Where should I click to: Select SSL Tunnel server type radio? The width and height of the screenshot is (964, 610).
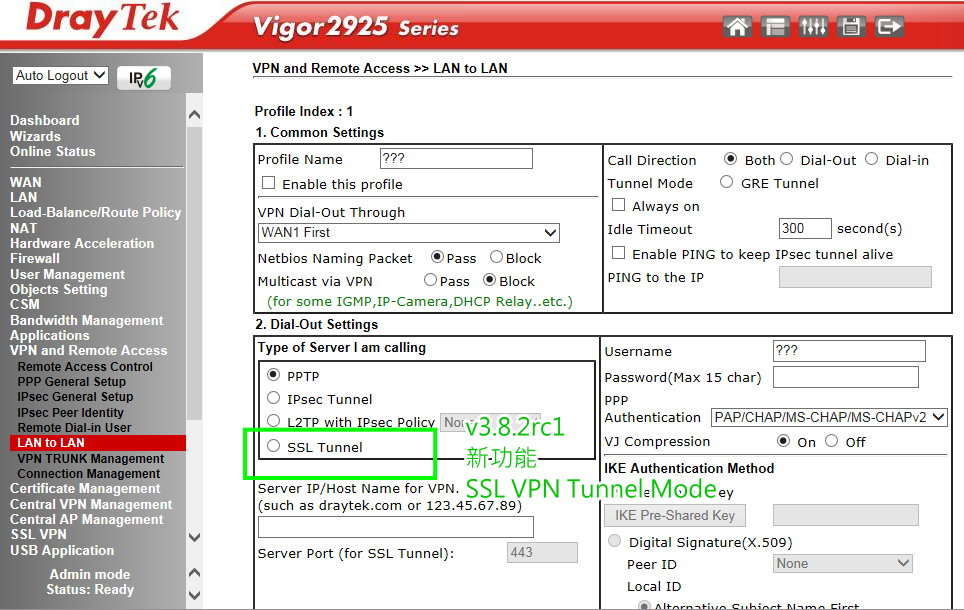coord(274,445)
